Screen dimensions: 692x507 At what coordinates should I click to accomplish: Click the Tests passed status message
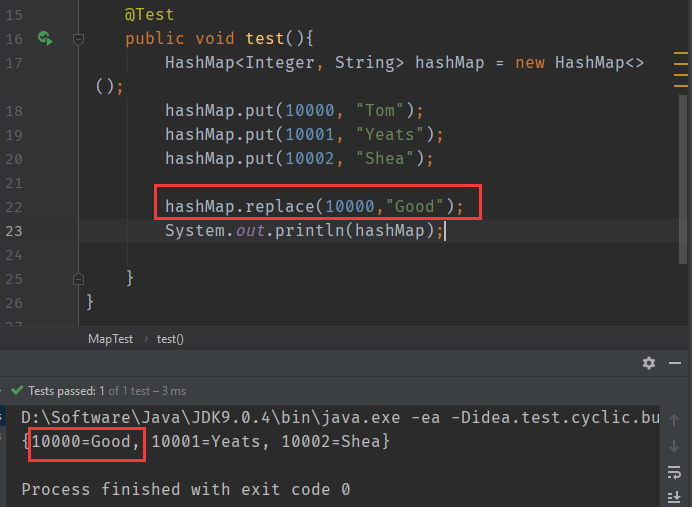click(107, 391)
